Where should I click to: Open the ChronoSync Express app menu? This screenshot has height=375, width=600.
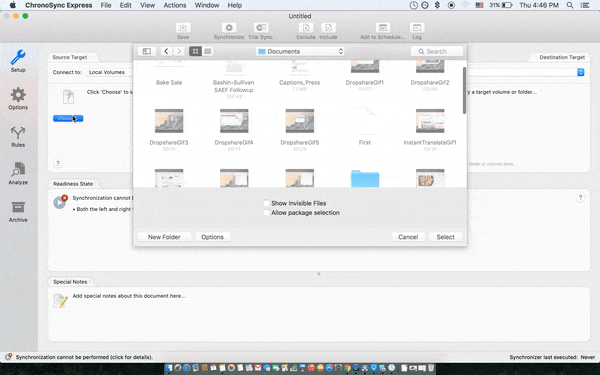pos(59,5)
